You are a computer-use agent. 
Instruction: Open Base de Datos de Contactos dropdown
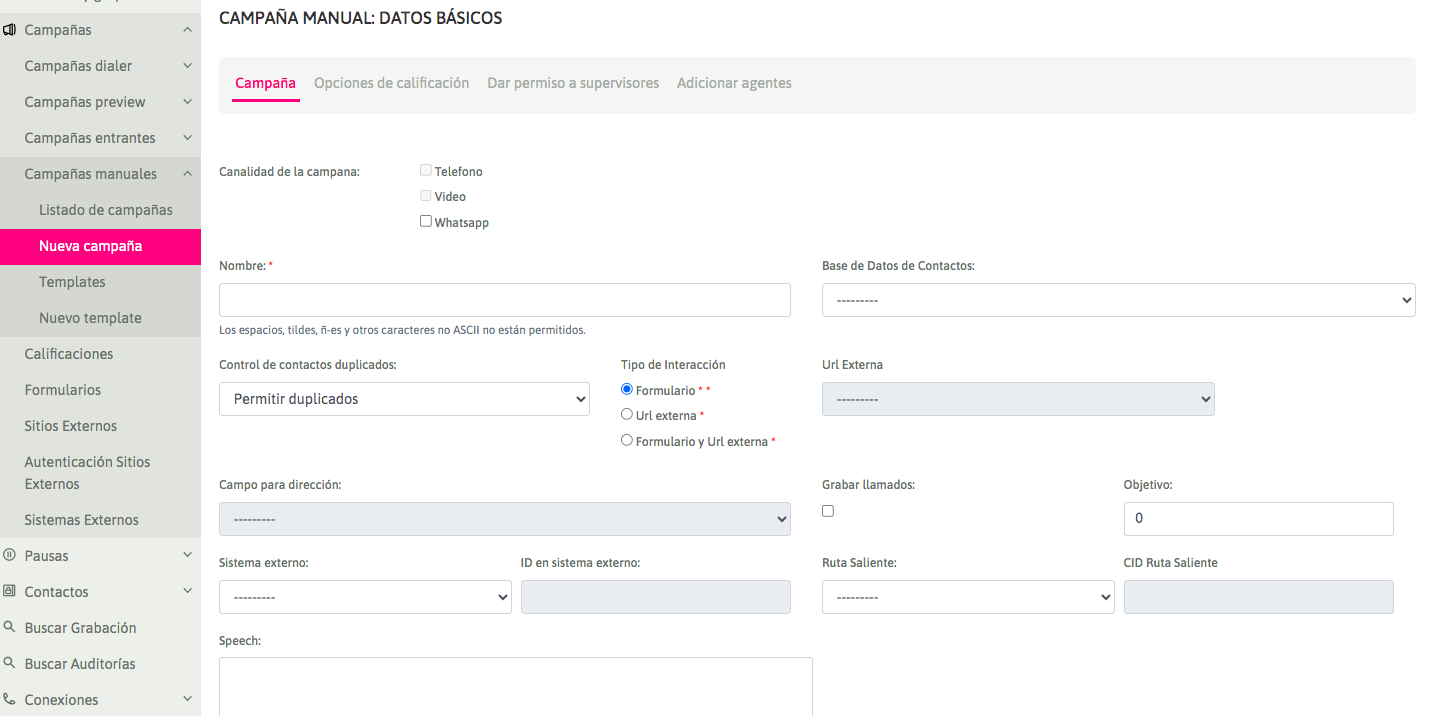coord(1118,300)
